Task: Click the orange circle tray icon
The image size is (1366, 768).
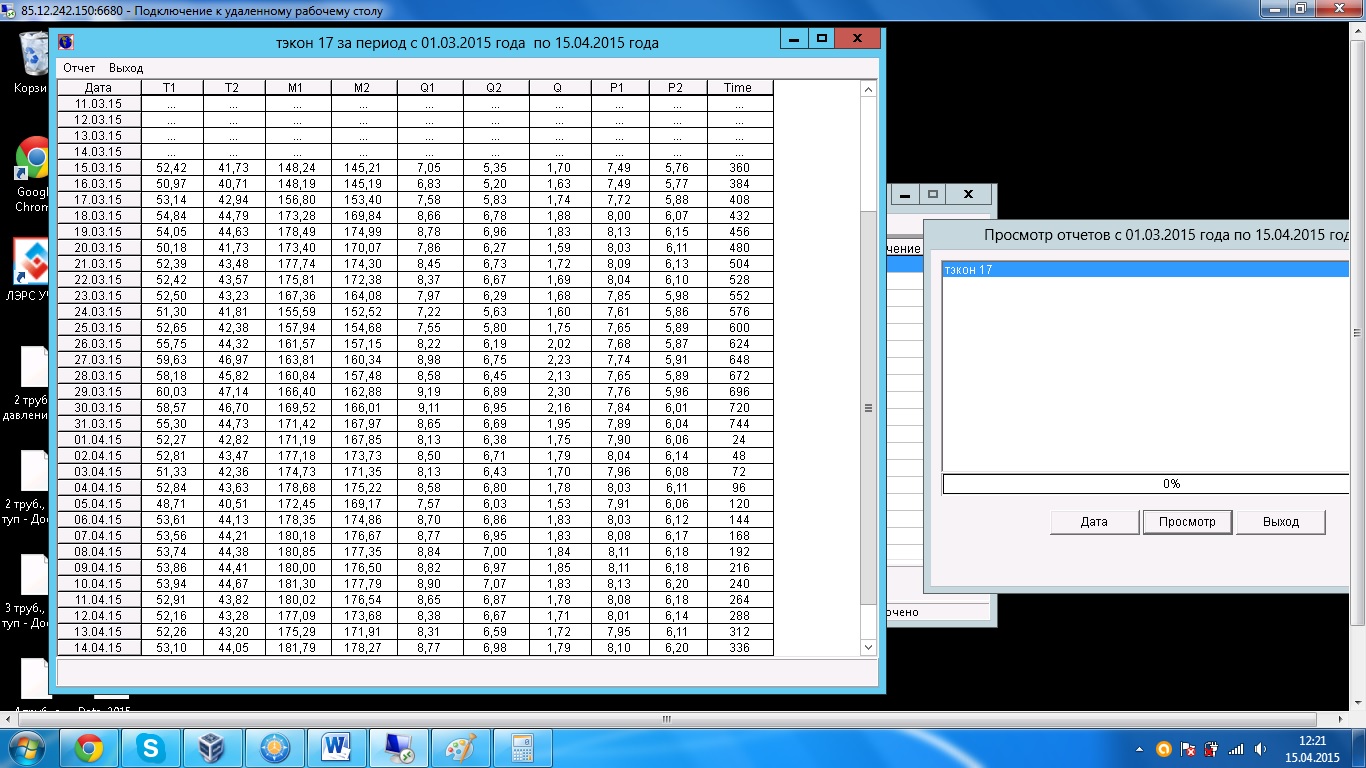Action: (1164, 749)
